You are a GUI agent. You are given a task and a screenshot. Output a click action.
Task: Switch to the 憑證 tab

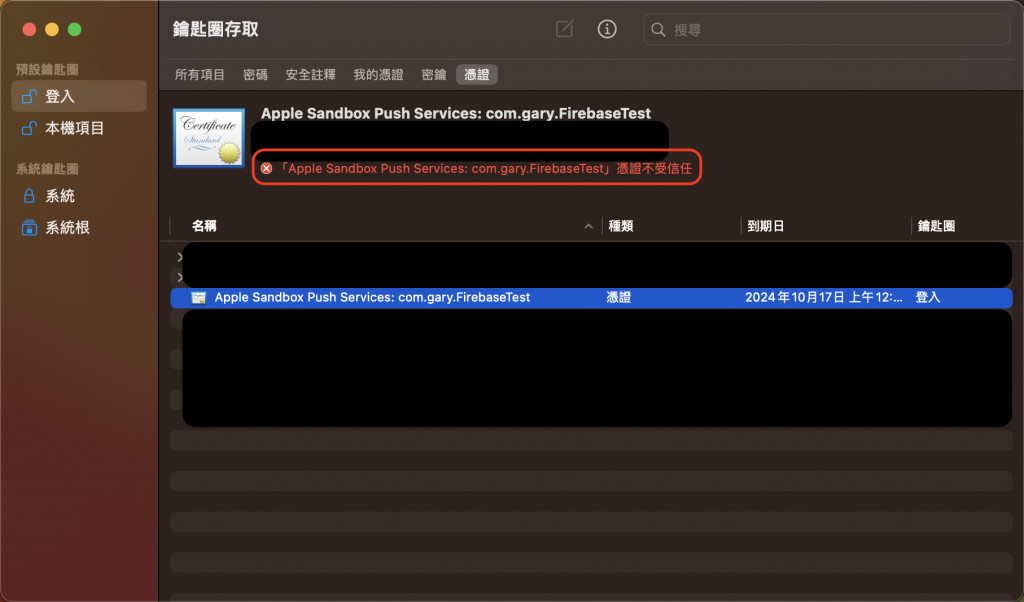click(x=477, y=74)
